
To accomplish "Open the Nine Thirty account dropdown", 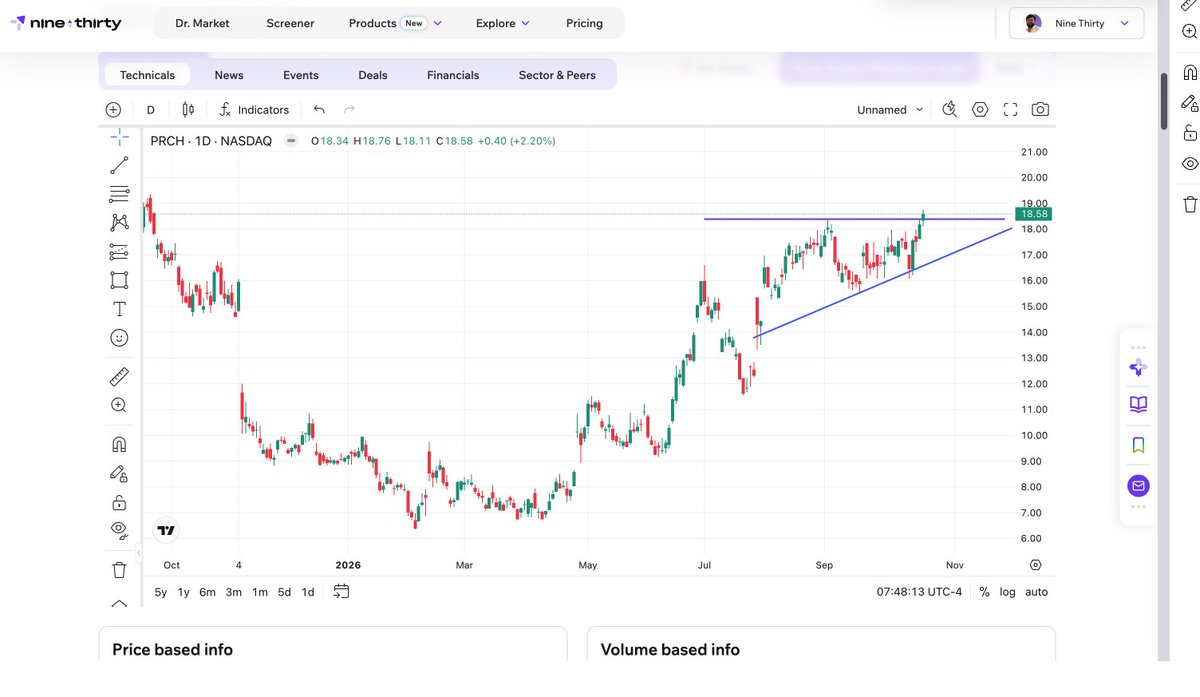I will [x=1076, y=23].
